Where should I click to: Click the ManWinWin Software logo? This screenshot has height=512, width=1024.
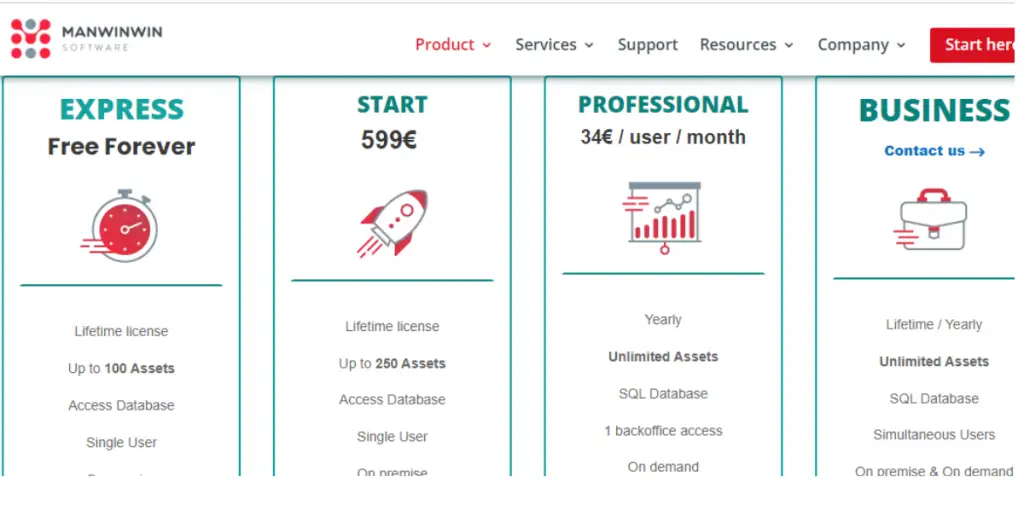click(x=86, y=39)
